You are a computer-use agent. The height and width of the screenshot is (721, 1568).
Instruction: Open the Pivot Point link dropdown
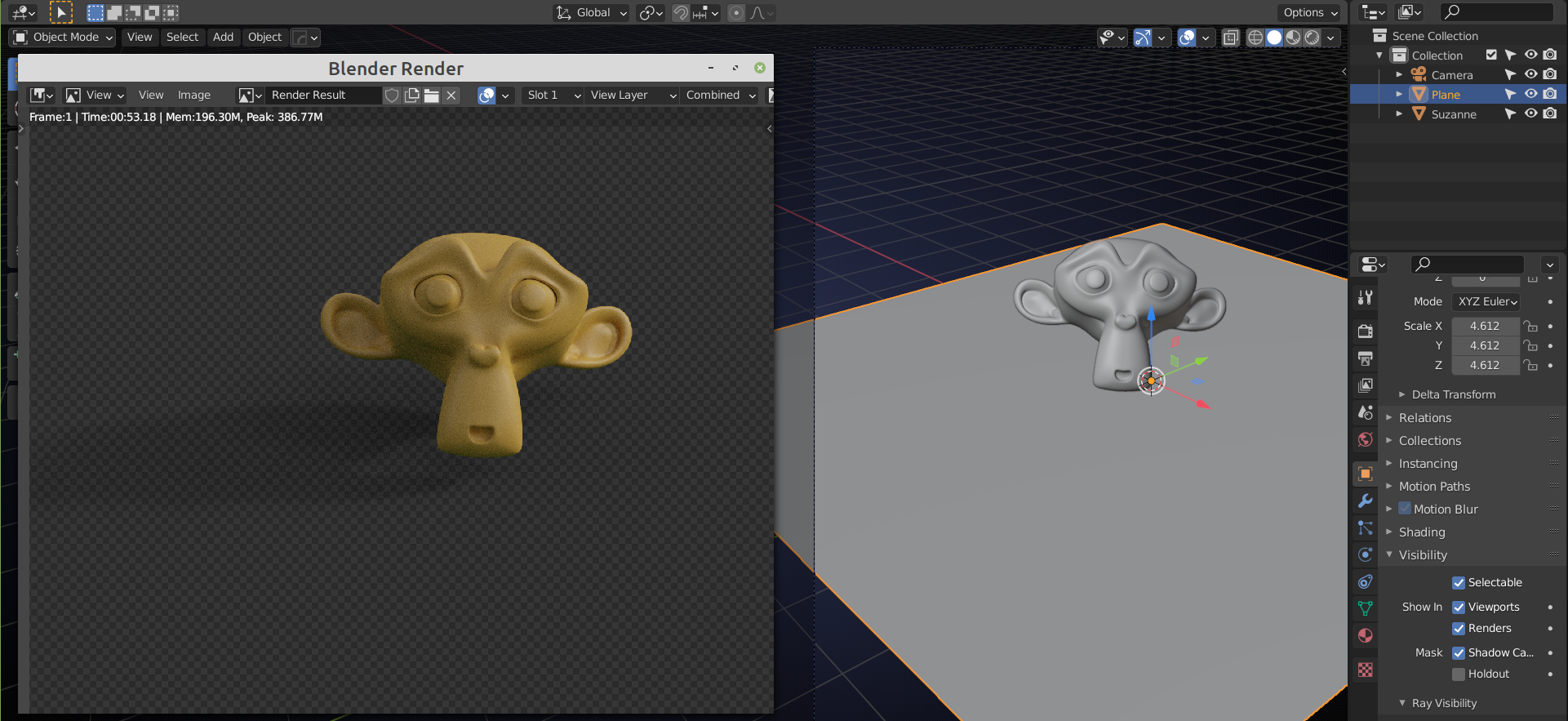click(x=651, y=13)
